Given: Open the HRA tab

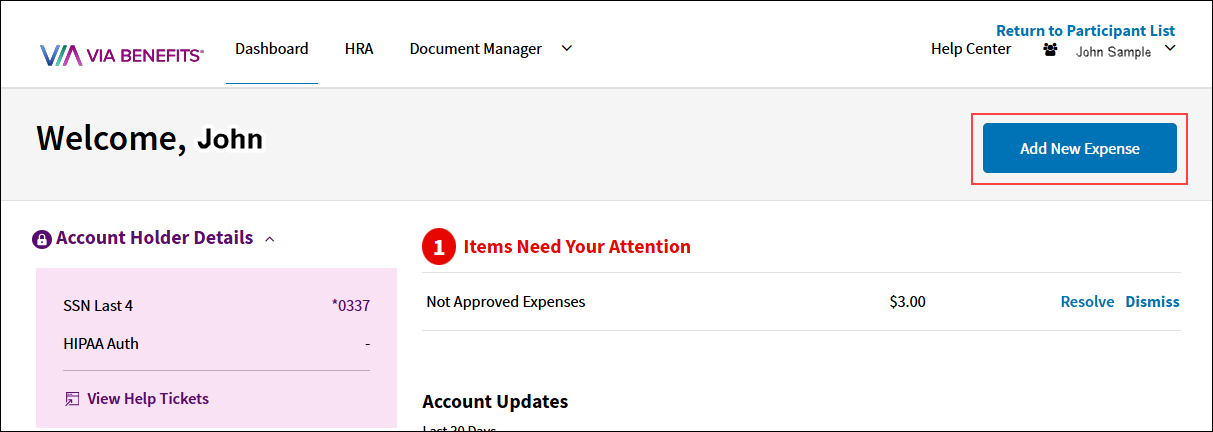Looking at the screenshot, I should click(359, 48).
